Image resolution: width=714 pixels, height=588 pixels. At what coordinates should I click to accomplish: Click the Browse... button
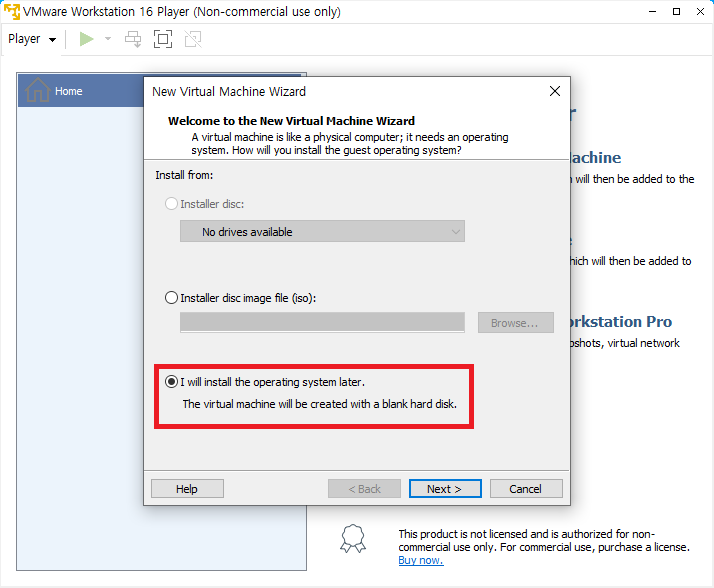[x=515, y=323]
